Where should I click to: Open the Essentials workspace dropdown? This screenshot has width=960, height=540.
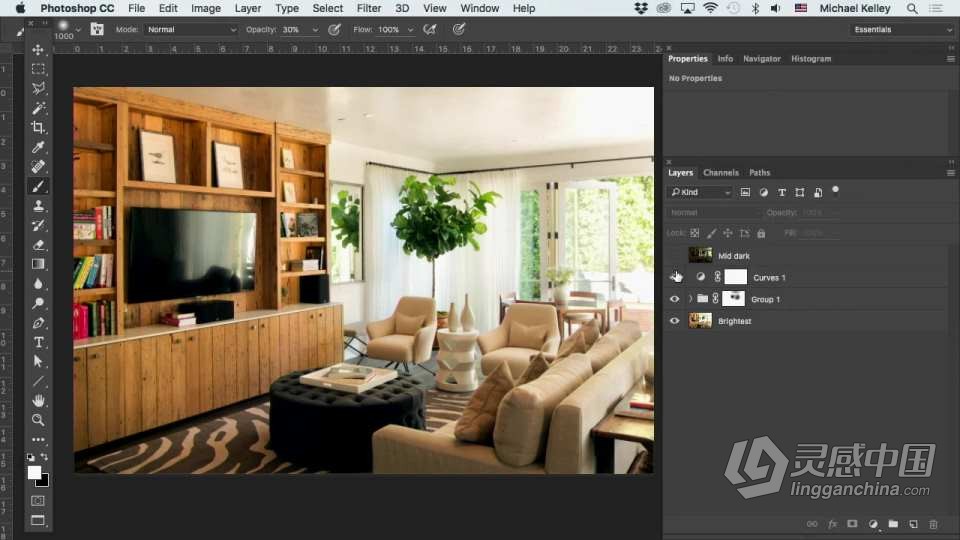tap(902, 29)
